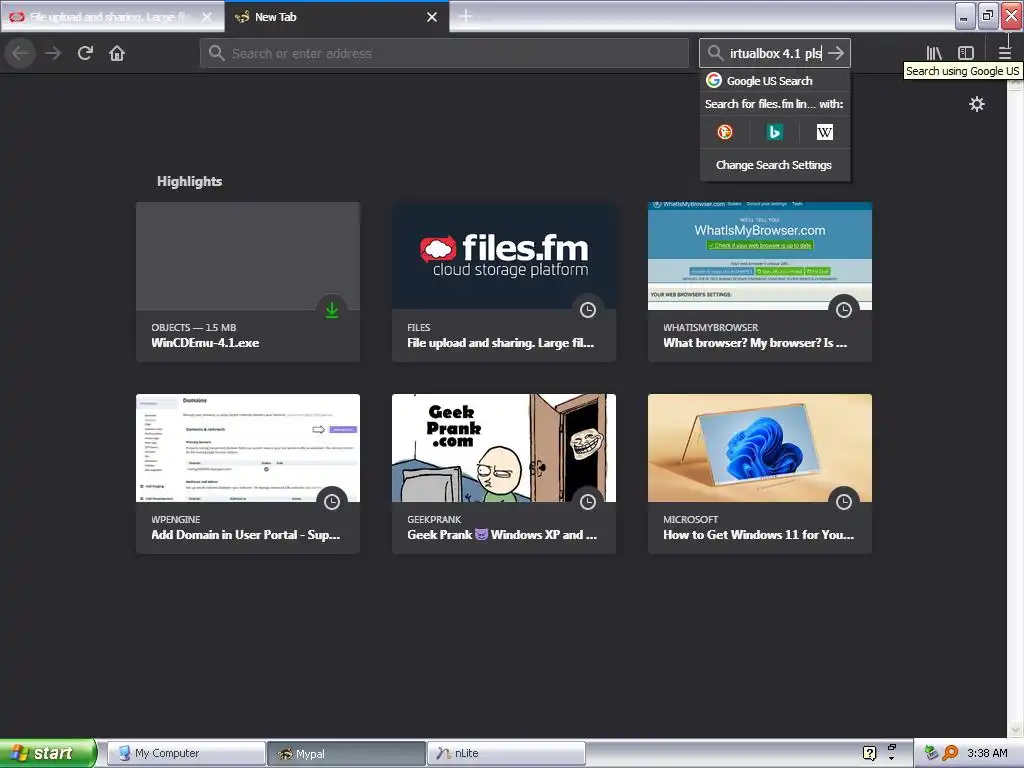This screenshot has height=768, width=1024.
Task: Open WinCDEmu-4.1.exe highlight thumbnail
Action: (248, 256)
